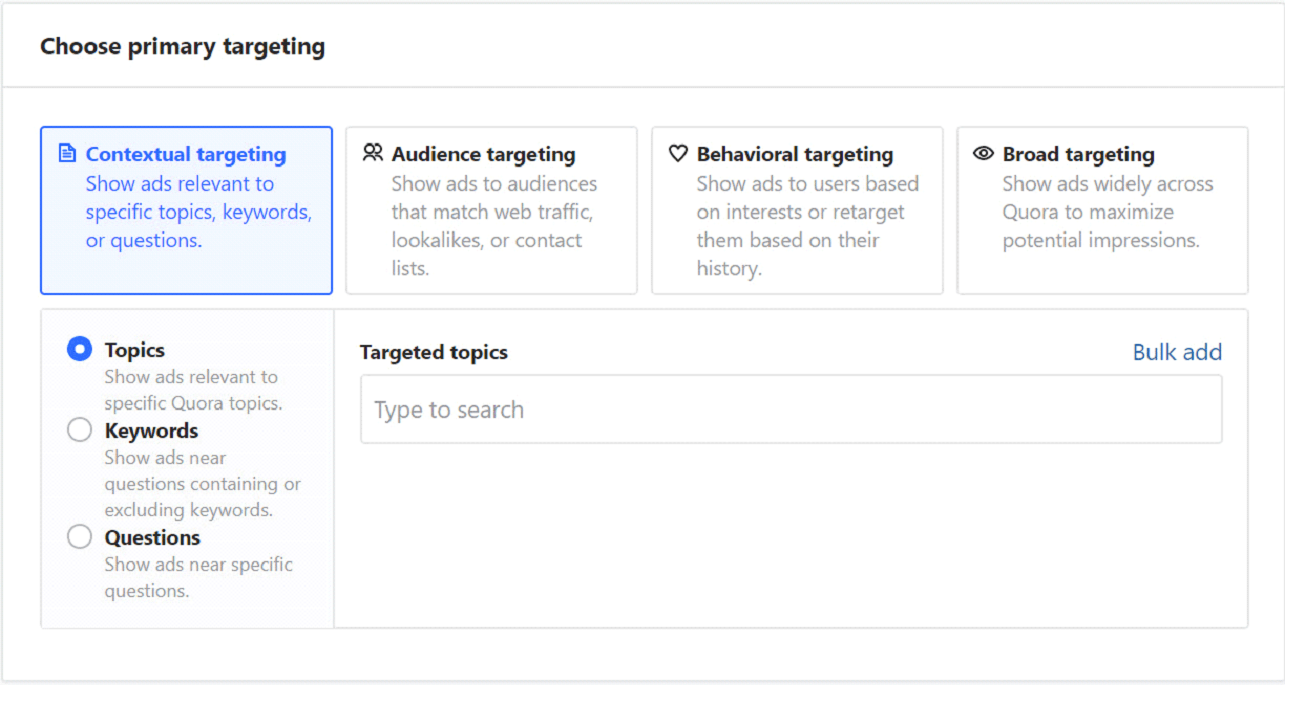Open the Bulk add link
The image size is (1313, 709).
pyautogui.click(x=1177, y=352)
